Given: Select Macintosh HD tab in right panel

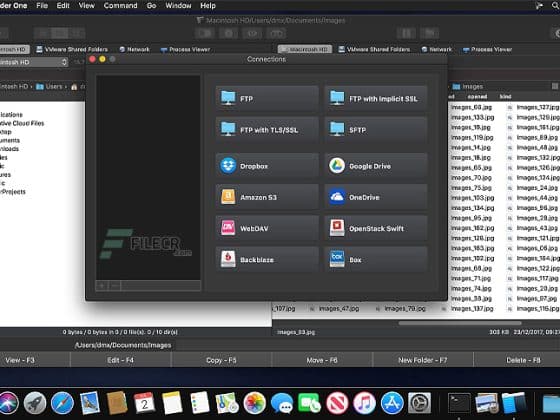Looking at the screenshot, I should pos(305,49).
